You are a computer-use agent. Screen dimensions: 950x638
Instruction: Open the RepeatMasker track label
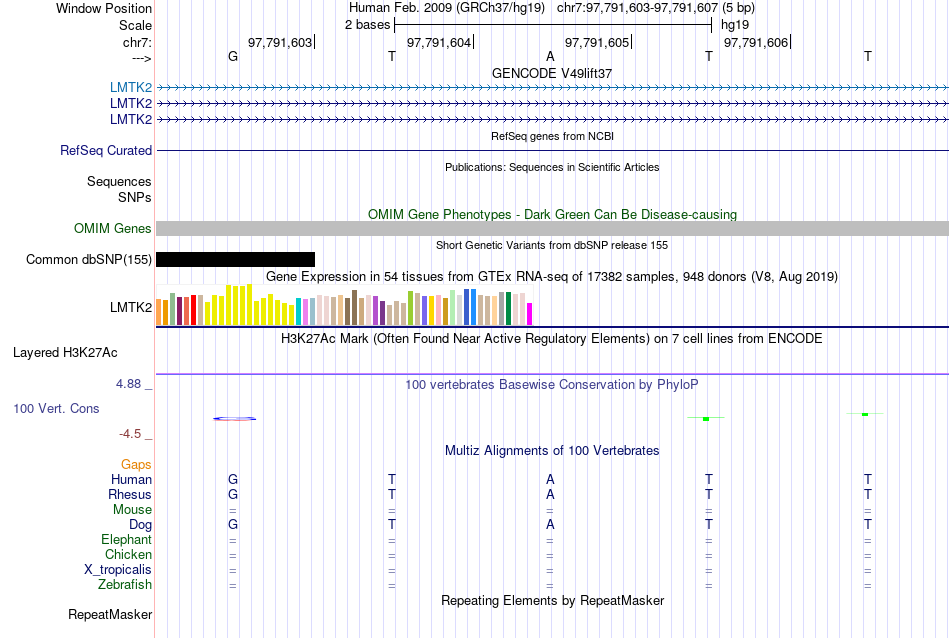point(110,614)
